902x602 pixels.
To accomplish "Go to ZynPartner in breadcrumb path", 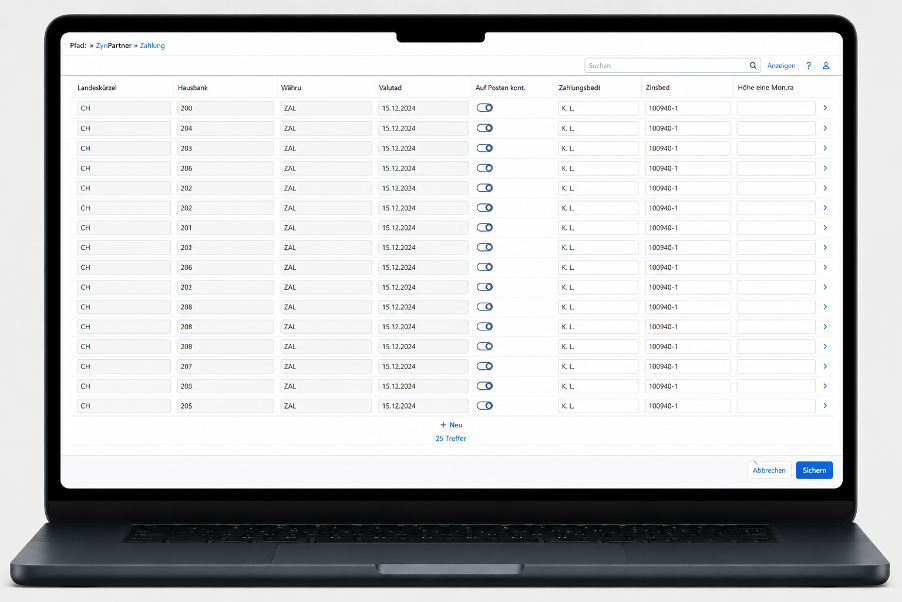I will [x=113, y=45].
